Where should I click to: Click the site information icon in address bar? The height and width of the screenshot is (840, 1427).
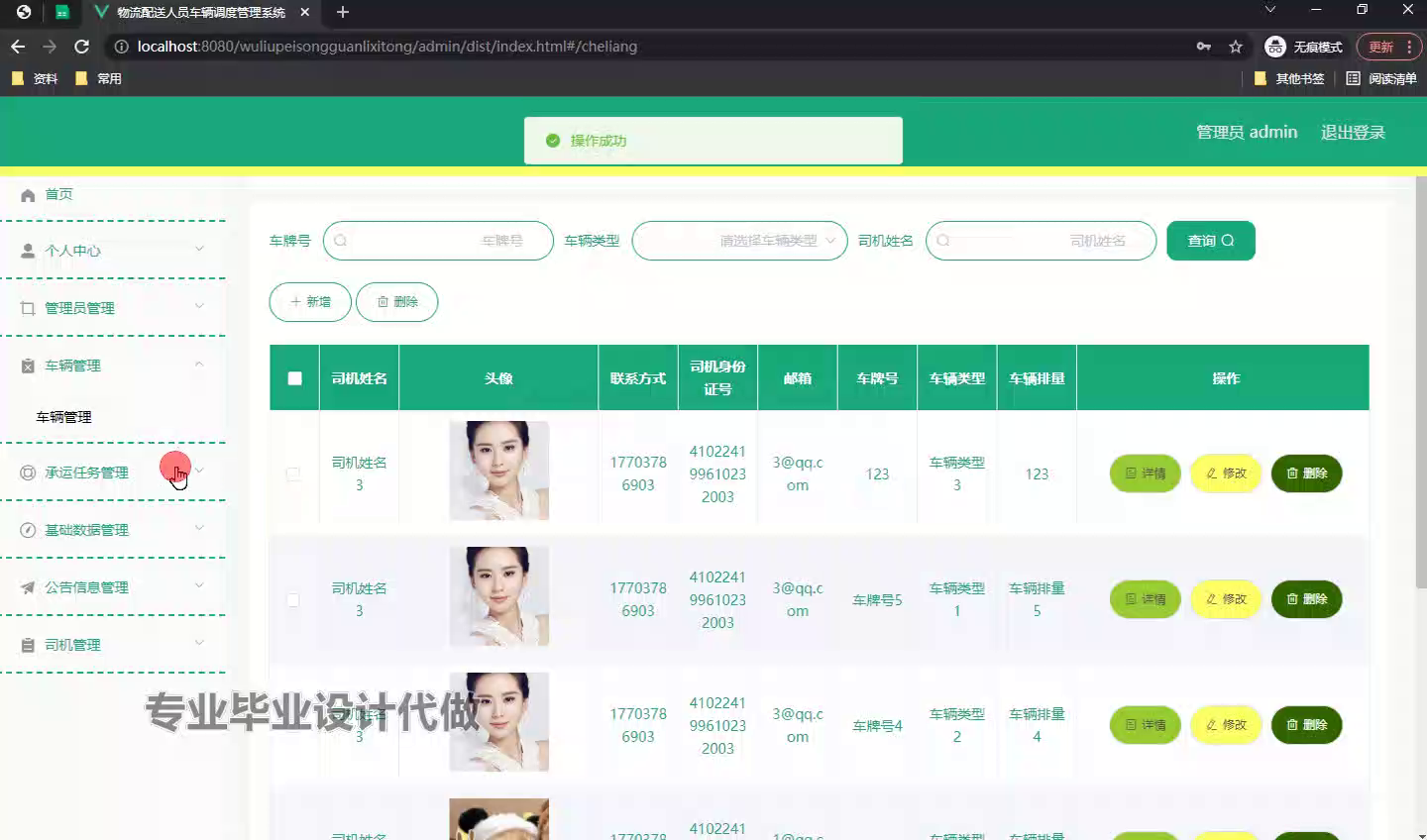[x=121, y=47]
